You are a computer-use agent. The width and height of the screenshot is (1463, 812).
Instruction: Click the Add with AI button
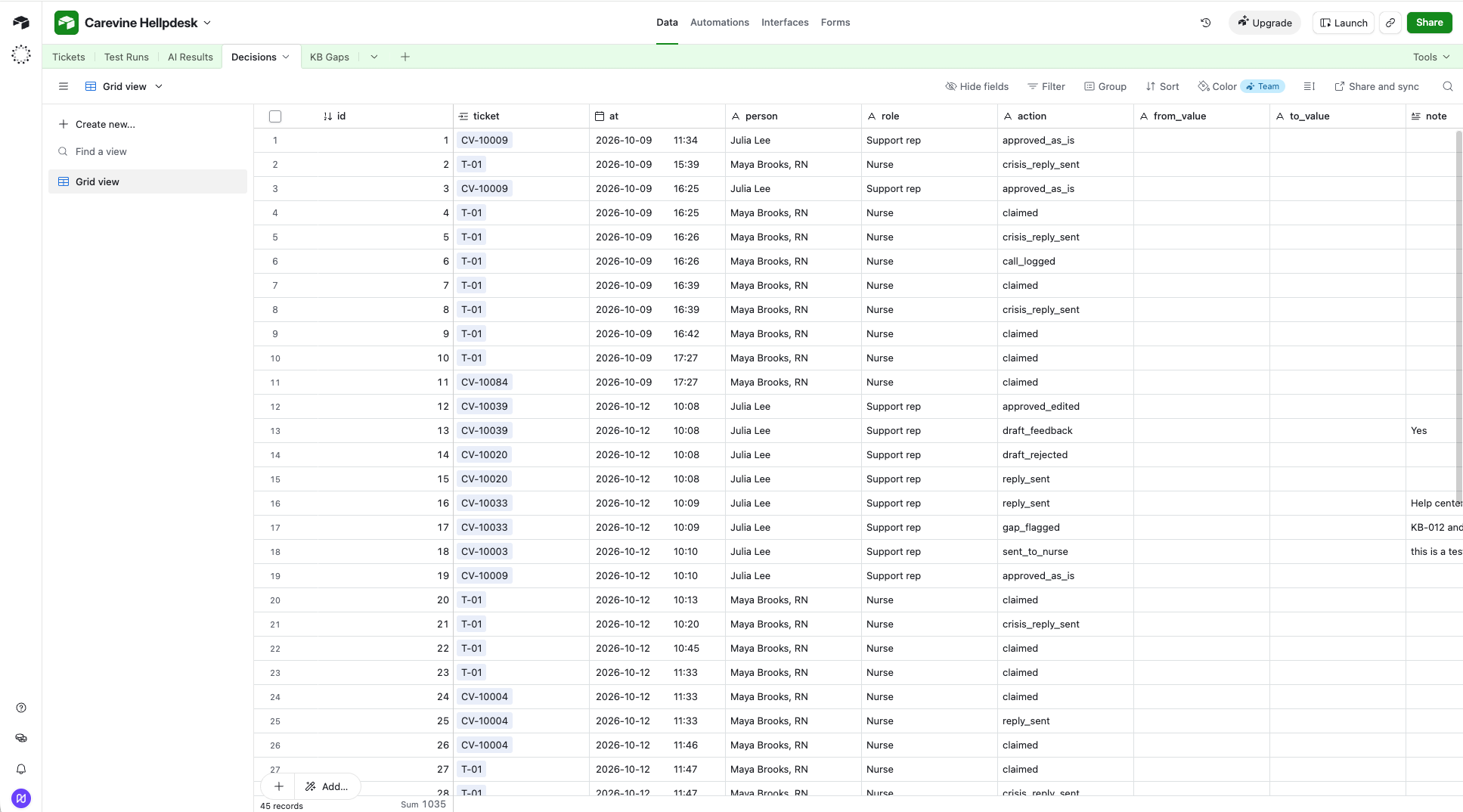coord(327,786)
